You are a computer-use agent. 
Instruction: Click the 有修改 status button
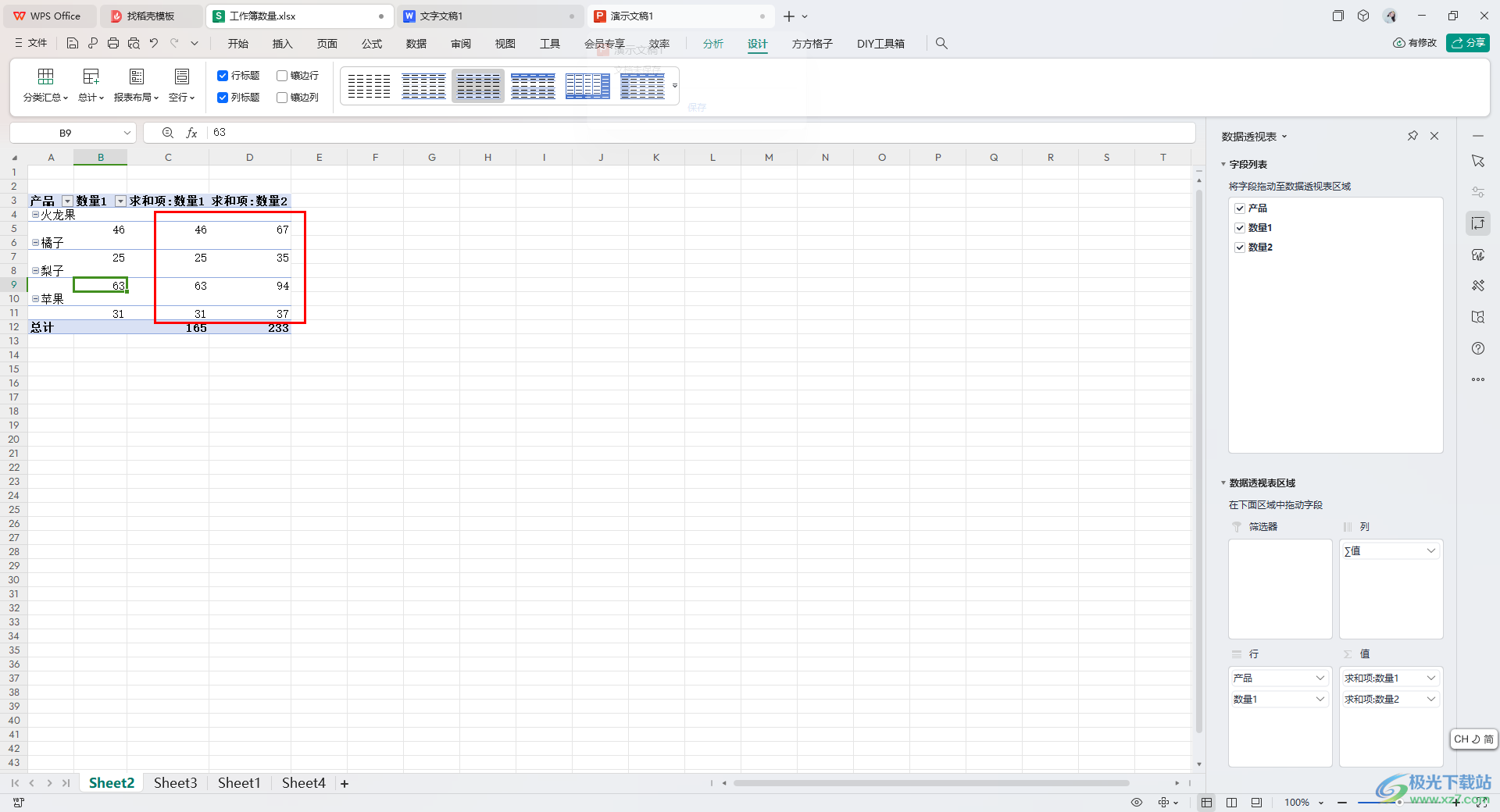(1415, 43)
